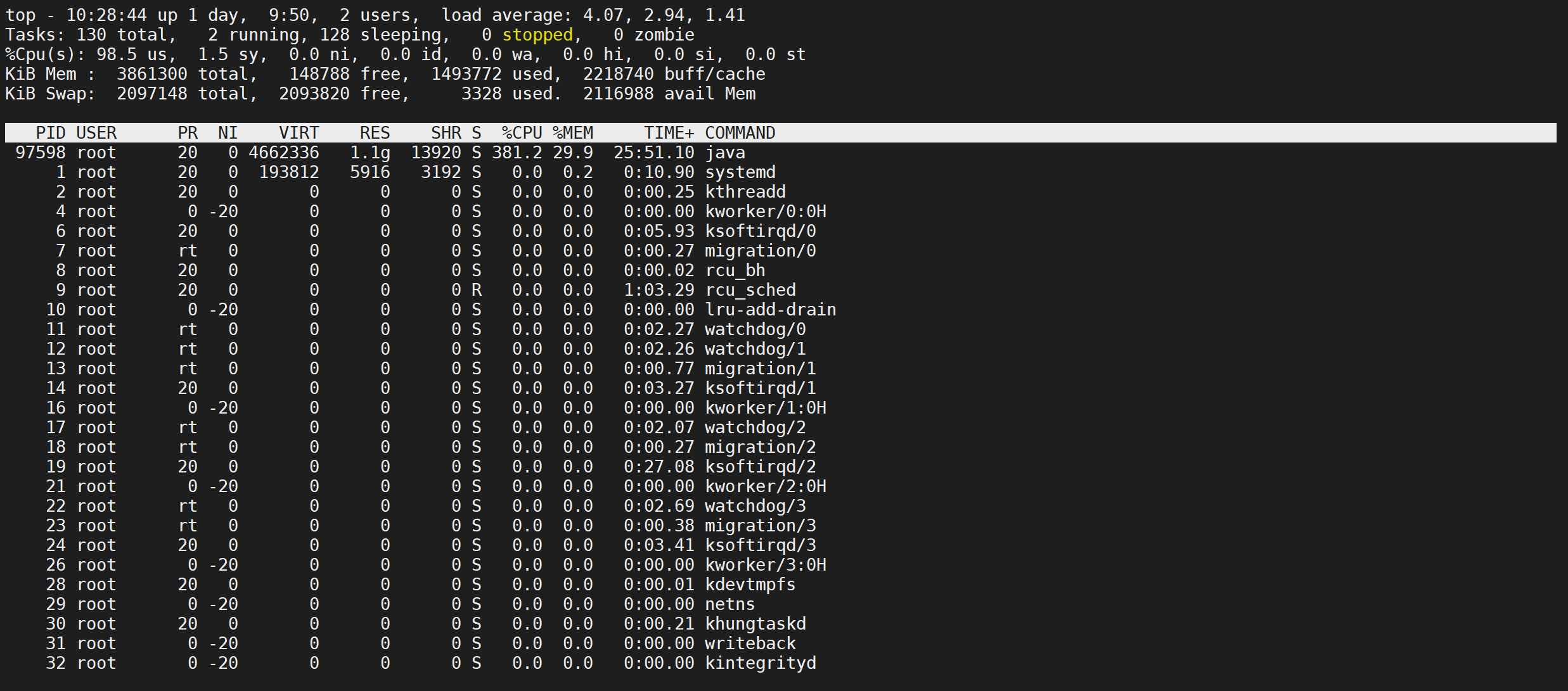The height and width of the screenshot is (691, 1568).
Task: Click the kintegrityd process name
Action: pyautogui.click(x=761, y=663)
